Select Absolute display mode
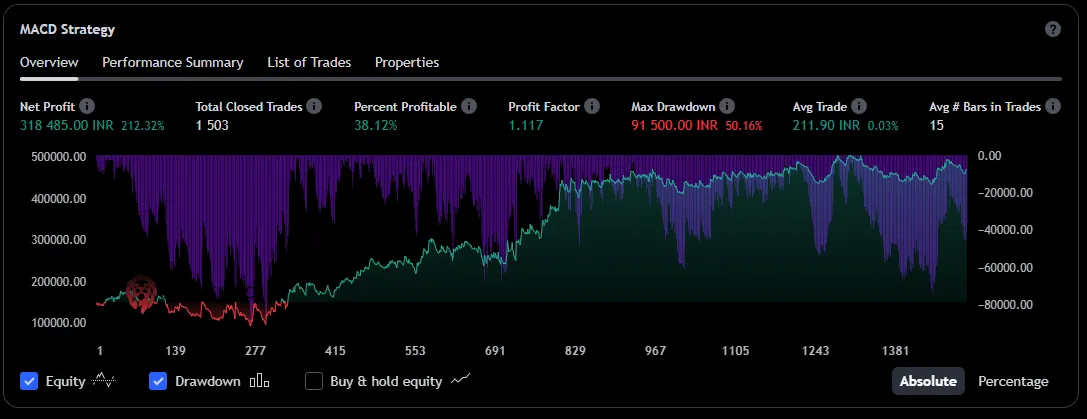1087x419 pixels. 929,381
